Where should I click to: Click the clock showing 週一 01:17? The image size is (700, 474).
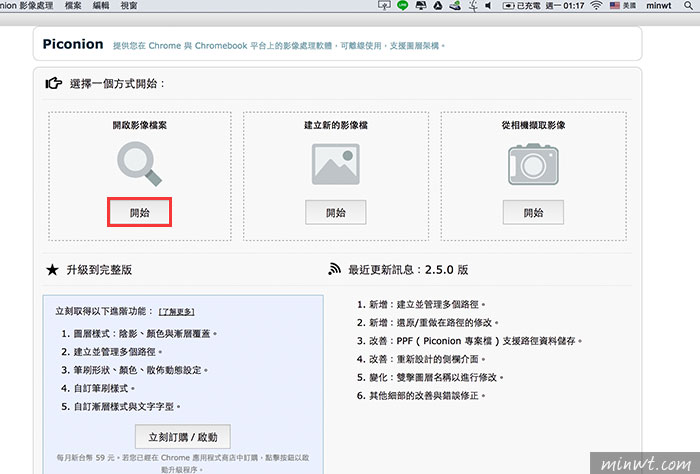pyautogui.click(x=565, y=6)
